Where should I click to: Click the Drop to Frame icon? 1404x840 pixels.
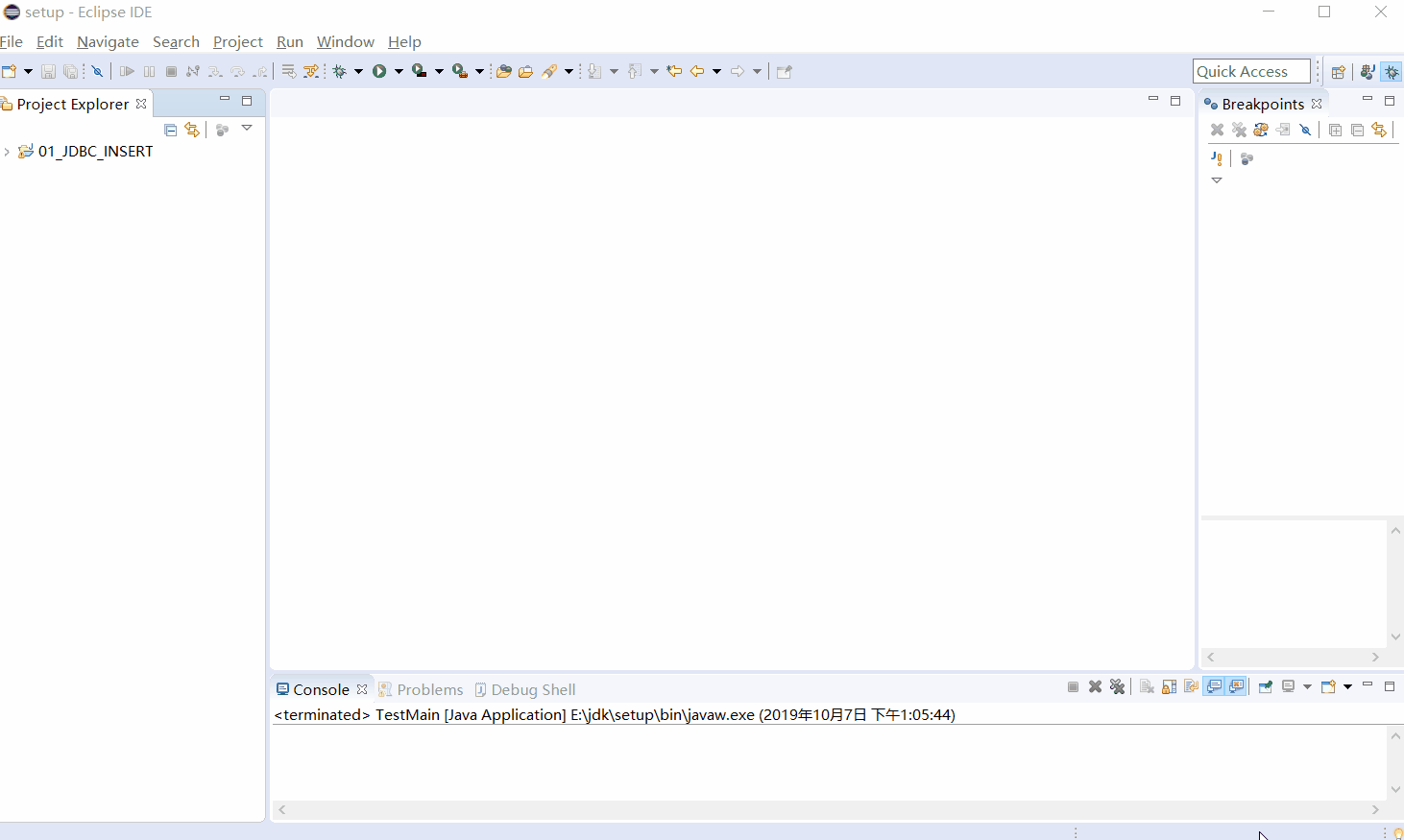click(x=288, y=71)
